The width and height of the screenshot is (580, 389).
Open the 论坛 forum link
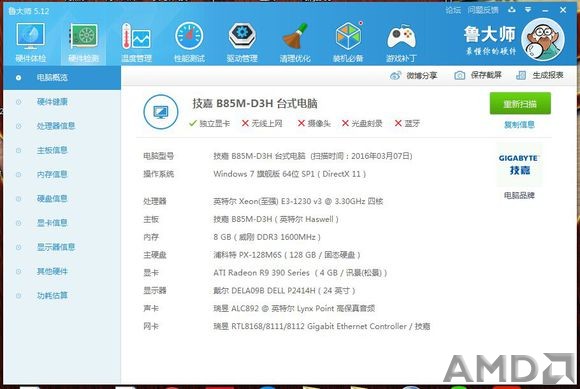pos(453,10)
